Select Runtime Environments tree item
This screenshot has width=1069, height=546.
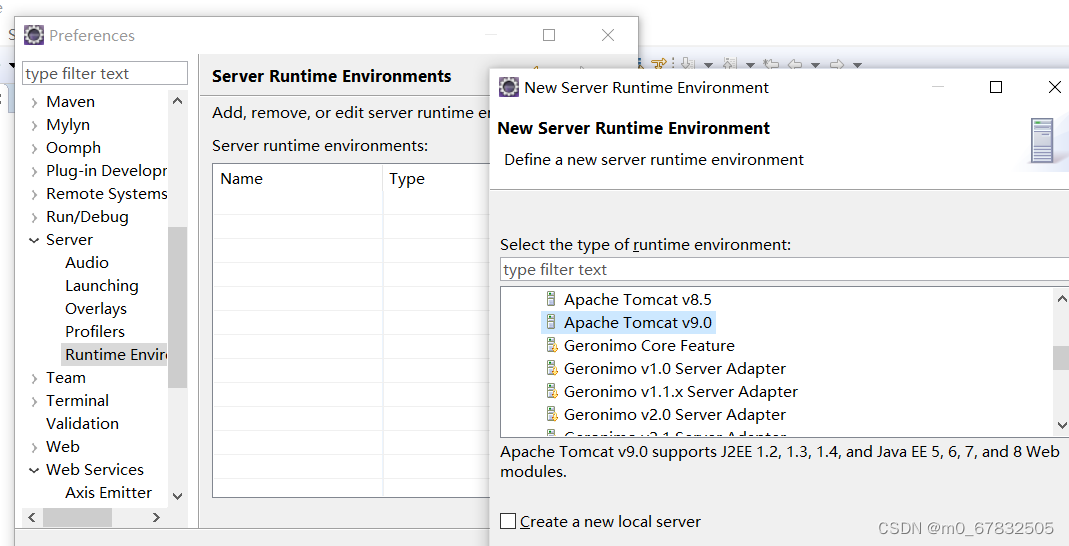[115, 354]
